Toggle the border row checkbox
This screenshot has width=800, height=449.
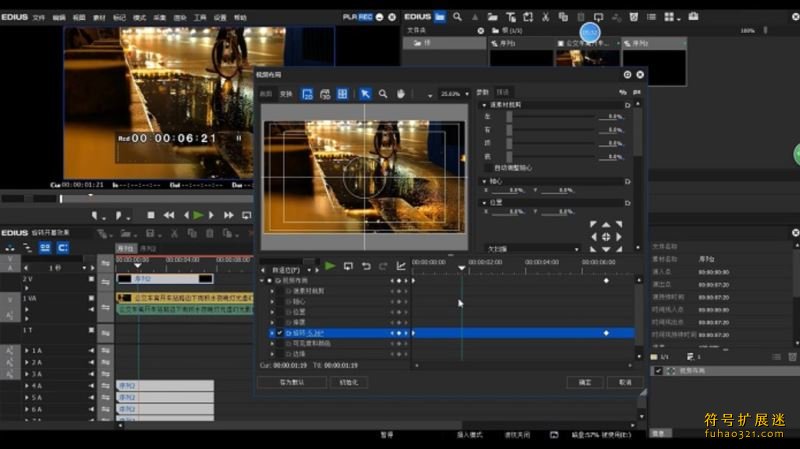(x=280, y=354)
